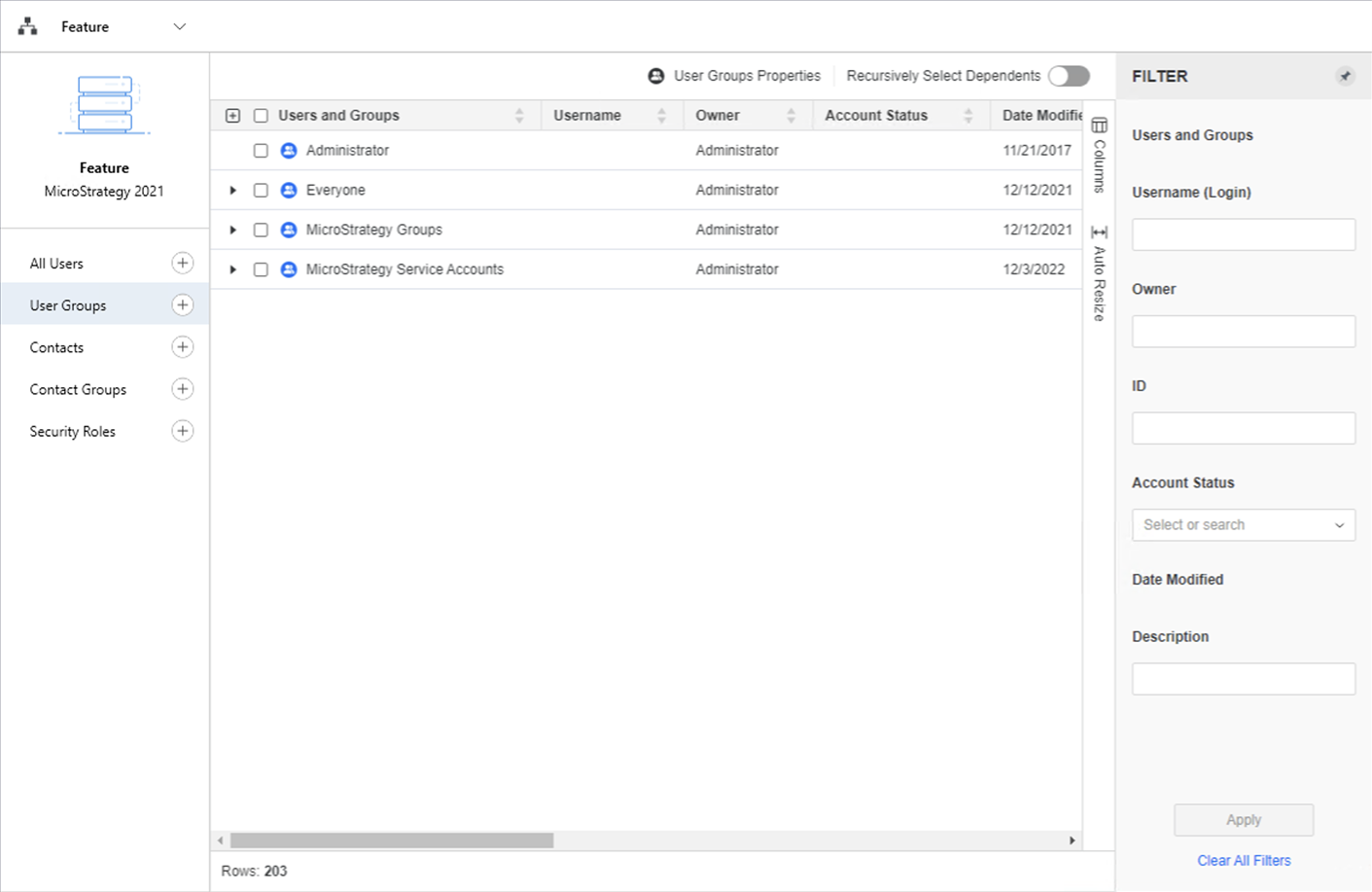This screenshot has height=892, width=1372.
Task: Click the plus icon beside All Users
Action: 182,264
